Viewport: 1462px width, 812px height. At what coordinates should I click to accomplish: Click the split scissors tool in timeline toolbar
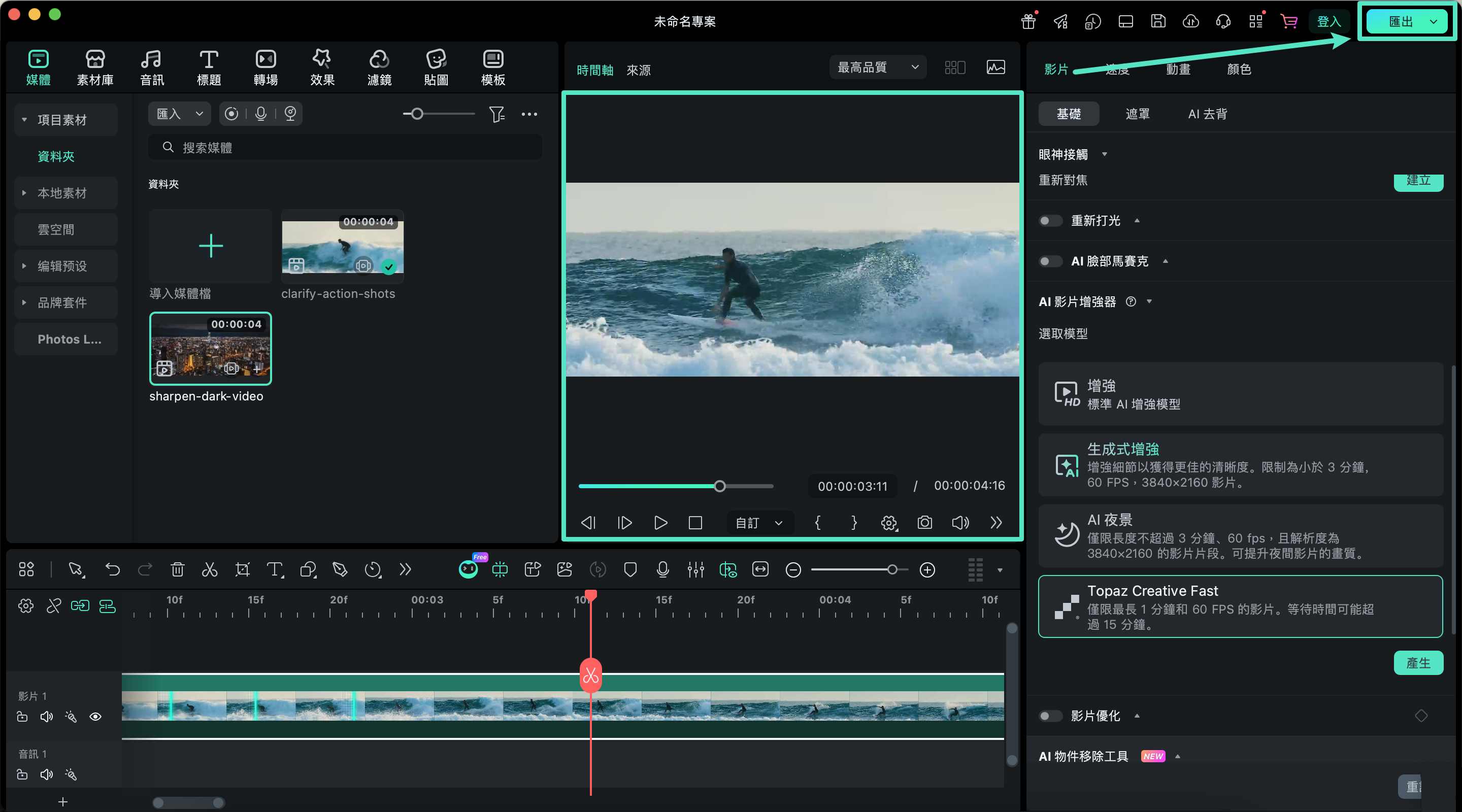coord(210,569)
